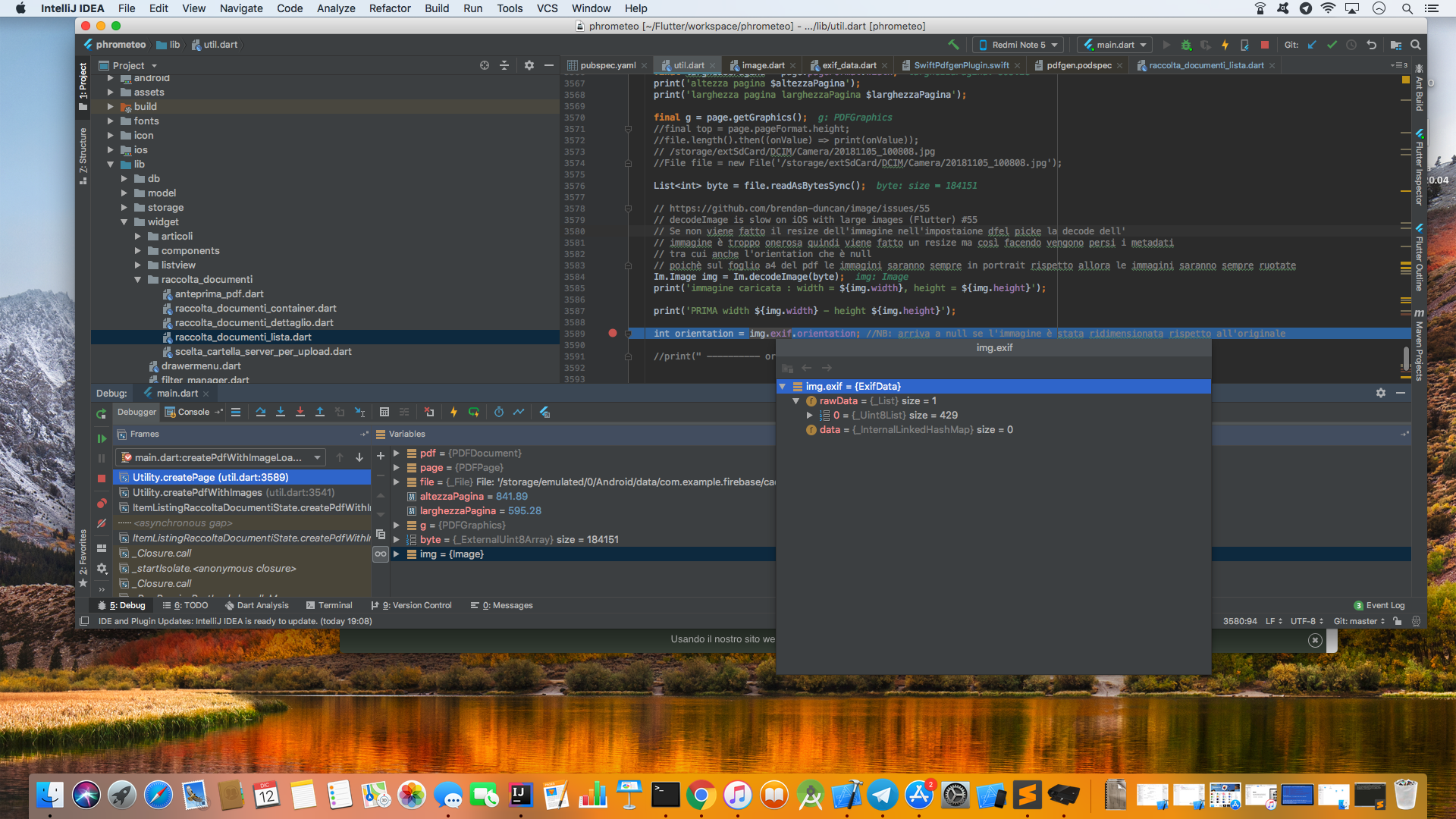Open the Refactor menu
1456x819 pixels.
coord(389,8)
